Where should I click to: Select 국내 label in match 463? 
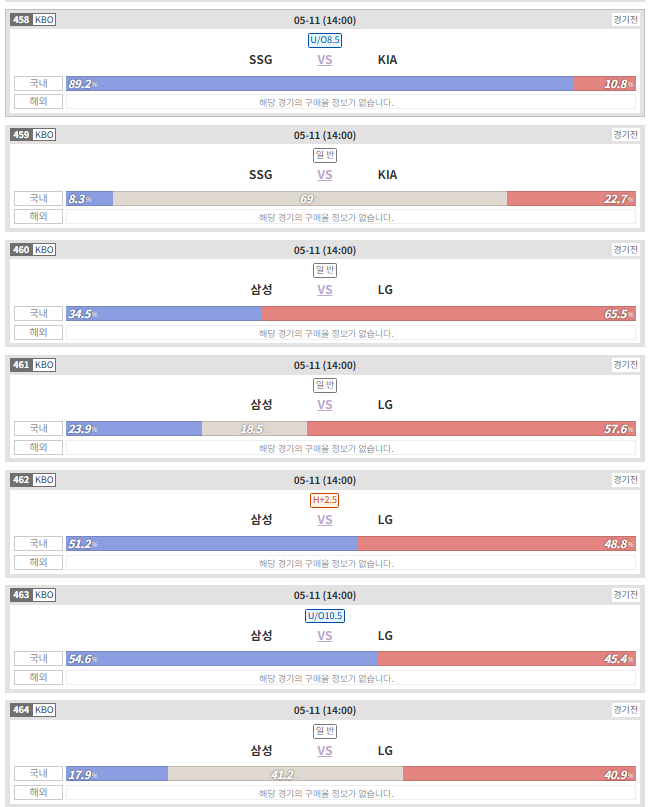click(x=39, y=658)
